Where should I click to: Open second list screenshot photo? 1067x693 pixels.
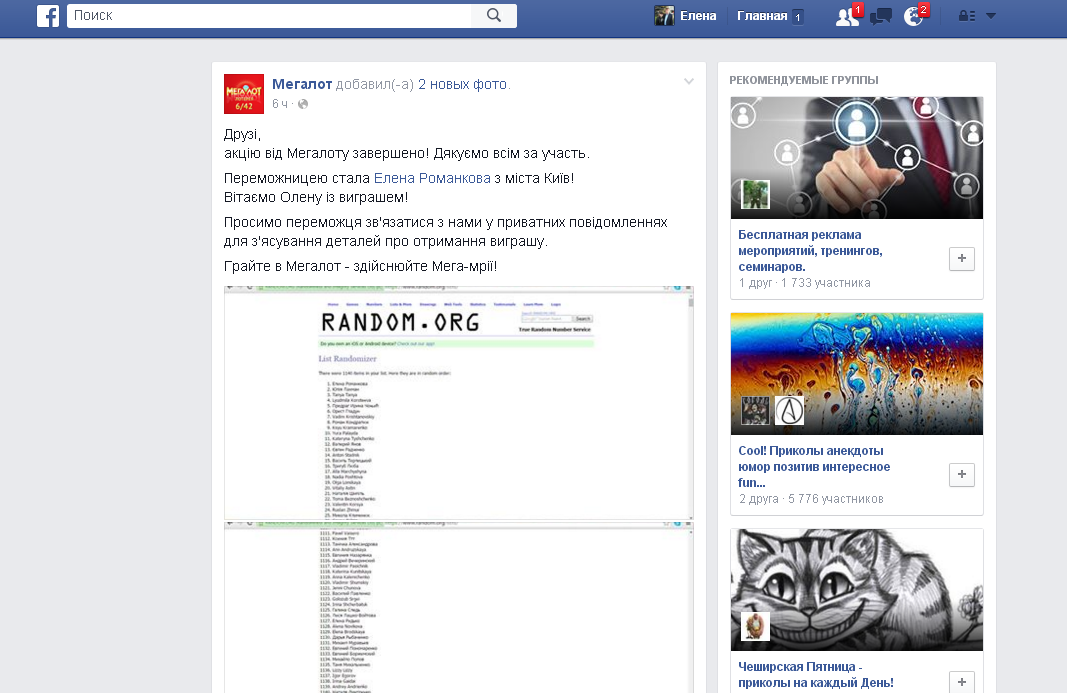click(459, 607)
